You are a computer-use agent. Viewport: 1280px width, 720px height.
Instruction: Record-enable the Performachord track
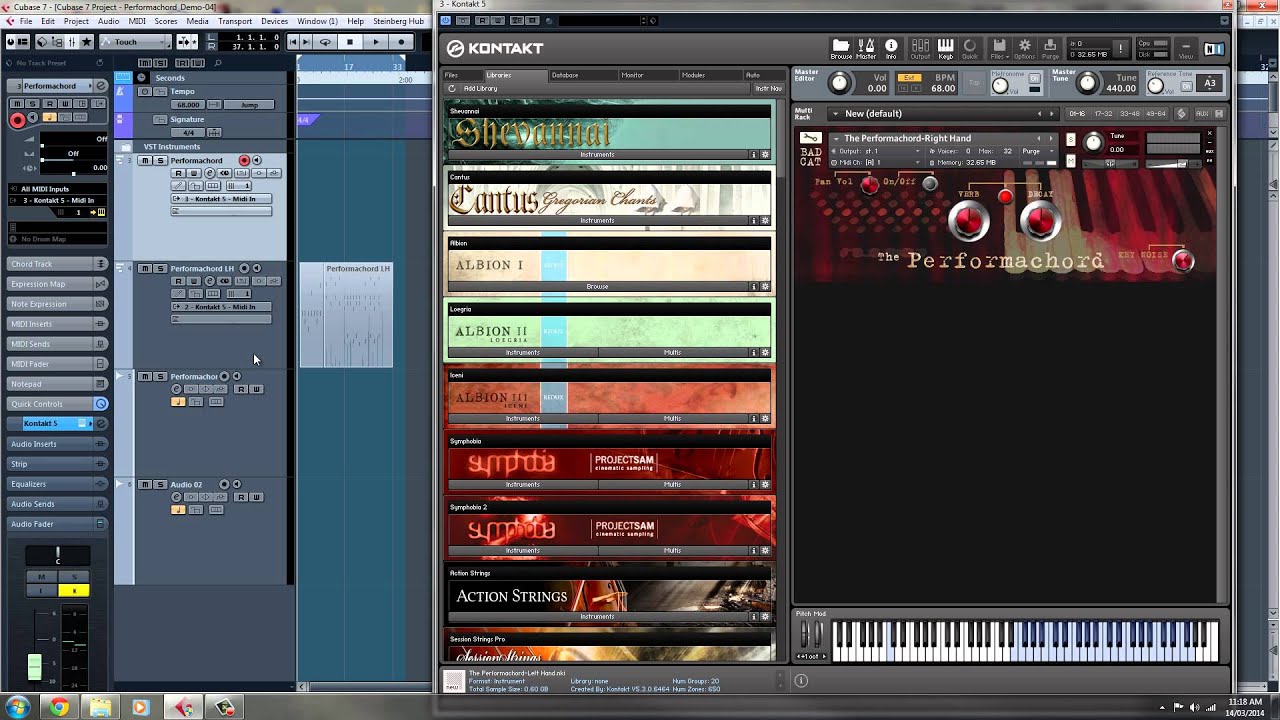point(244,160)
